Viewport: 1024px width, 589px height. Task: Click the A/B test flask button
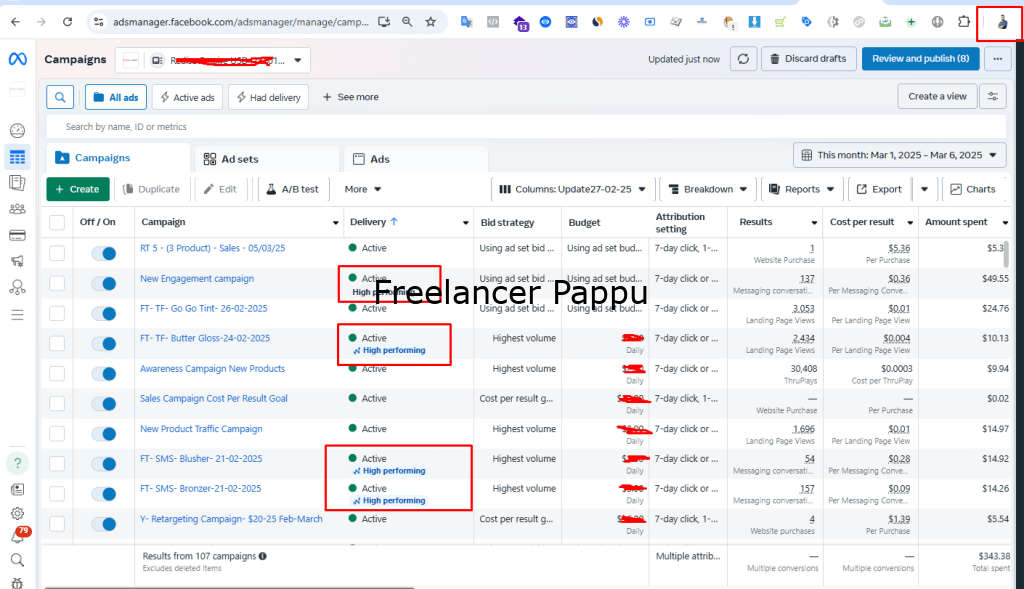[x=292, y=189]
